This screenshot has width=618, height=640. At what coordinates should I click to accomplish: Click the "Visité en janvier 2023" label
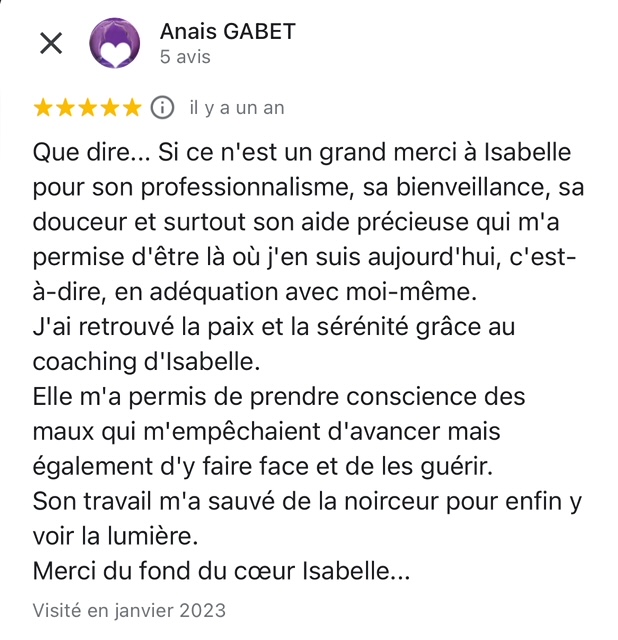click(x=129, y=609)
